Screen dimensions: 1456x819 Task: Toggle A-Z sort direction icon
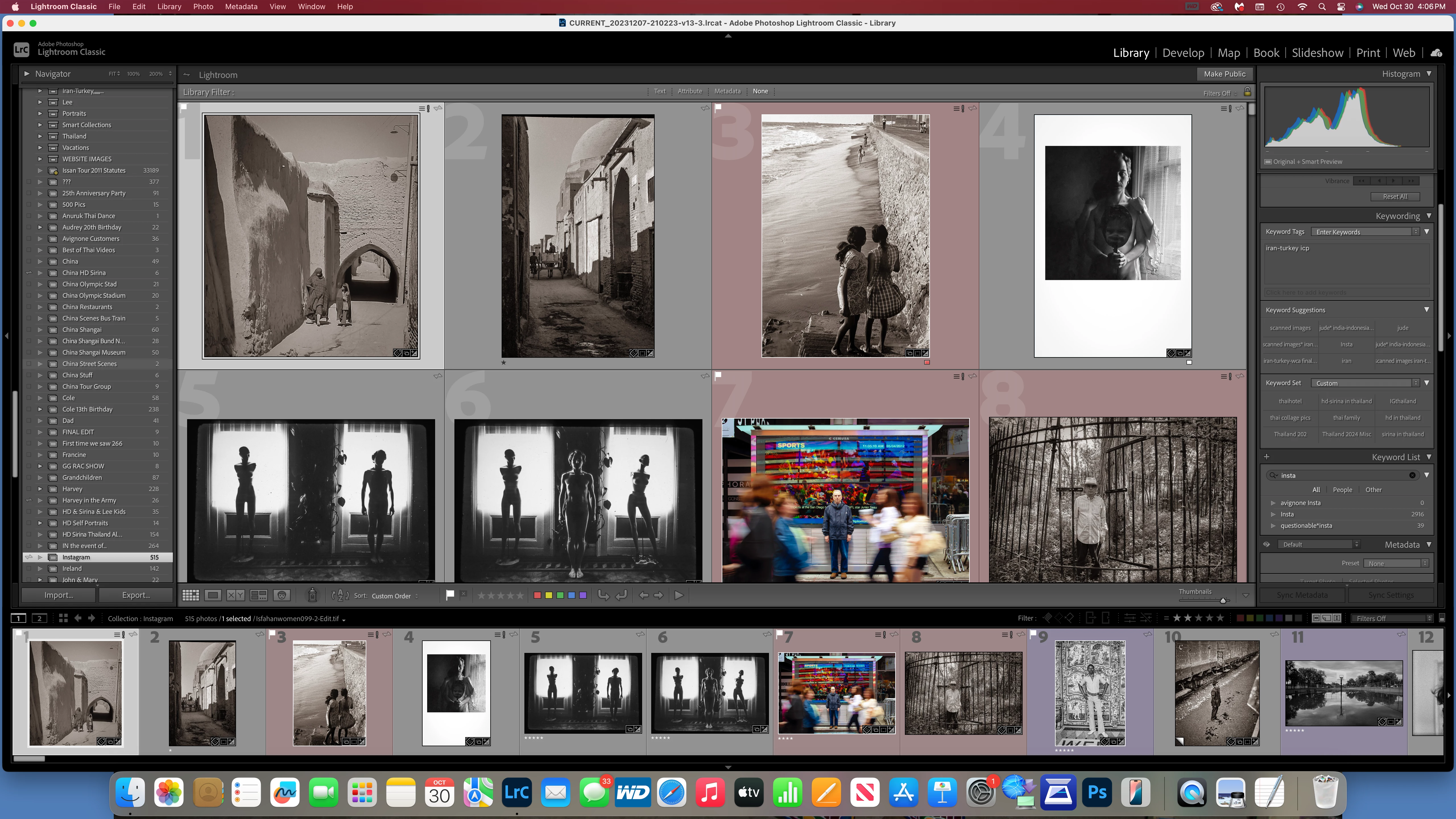(x=340, y=595)
